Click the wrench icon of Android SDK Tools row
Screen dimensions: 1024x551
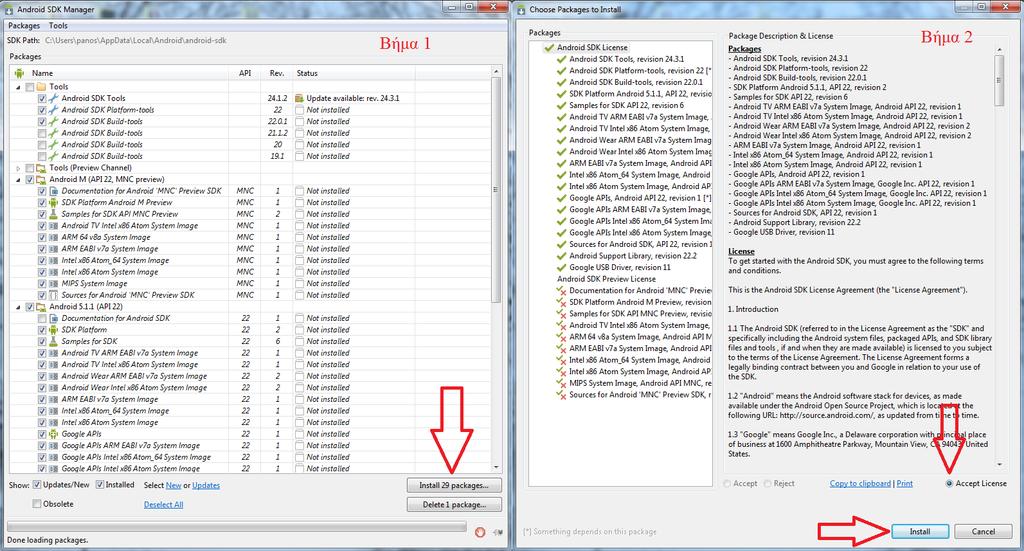coord(54,98)
